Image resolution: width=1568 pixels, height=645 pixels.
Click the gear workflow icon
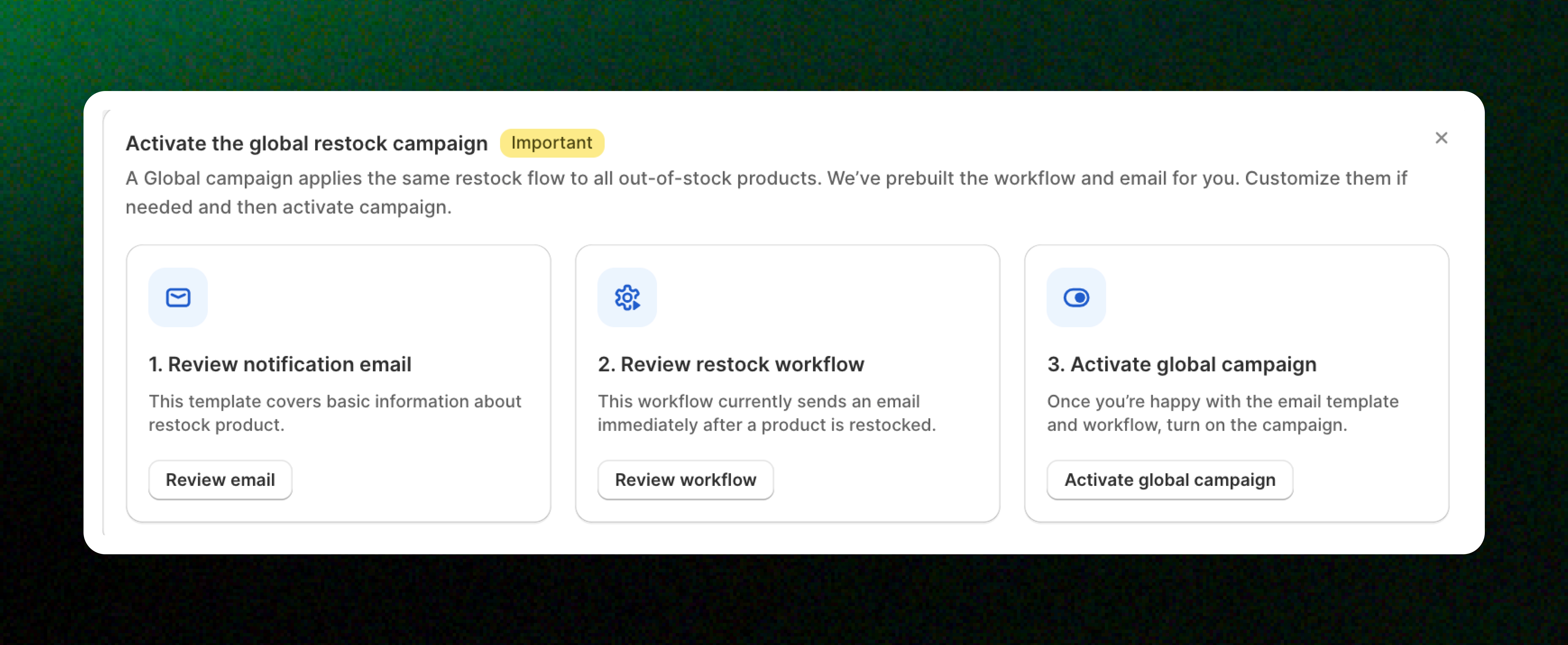tap(627, 298)
